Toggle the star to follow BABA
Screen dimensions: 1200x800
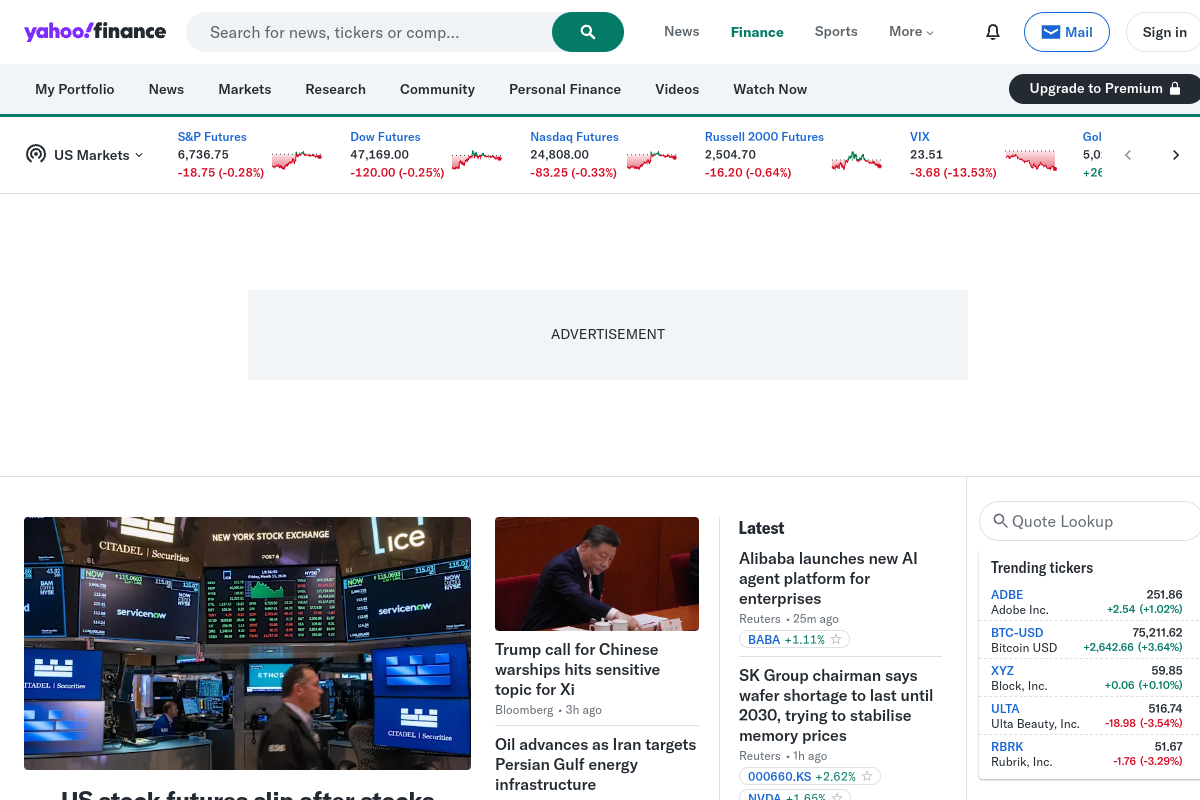pos(836,639)
